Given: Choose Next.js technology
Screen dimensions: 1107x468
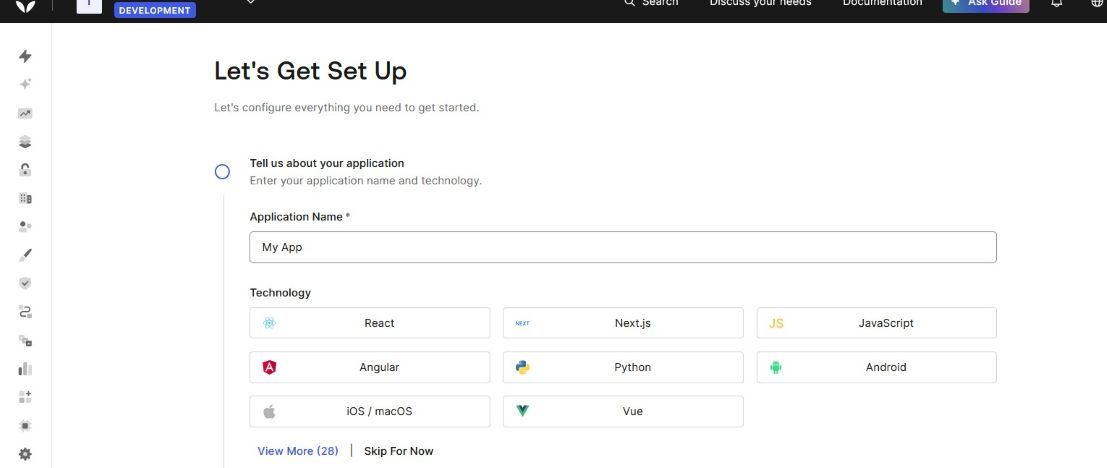Looking at the screenshot, I should tap(623, 323).
